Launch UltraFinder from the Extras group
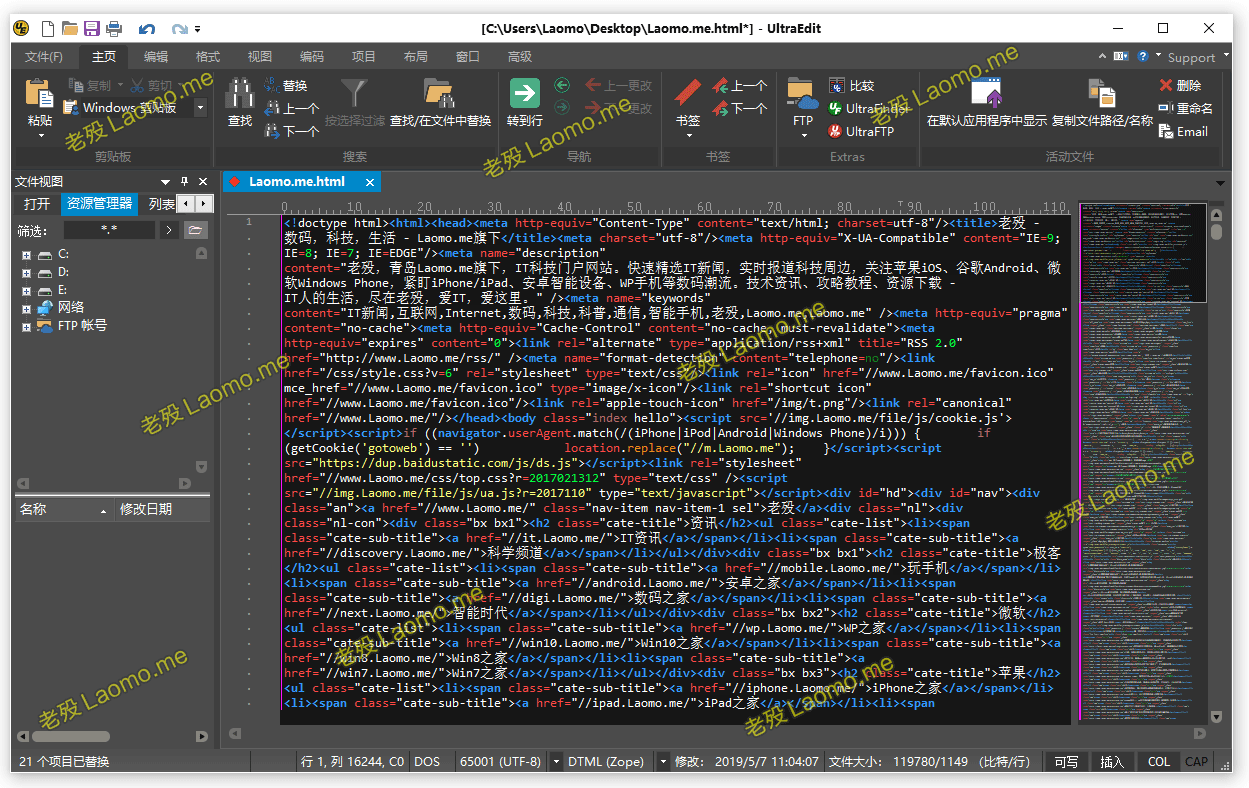Image resolution: width=1249 pixels, height=788 pixels. tap(868, 108)
